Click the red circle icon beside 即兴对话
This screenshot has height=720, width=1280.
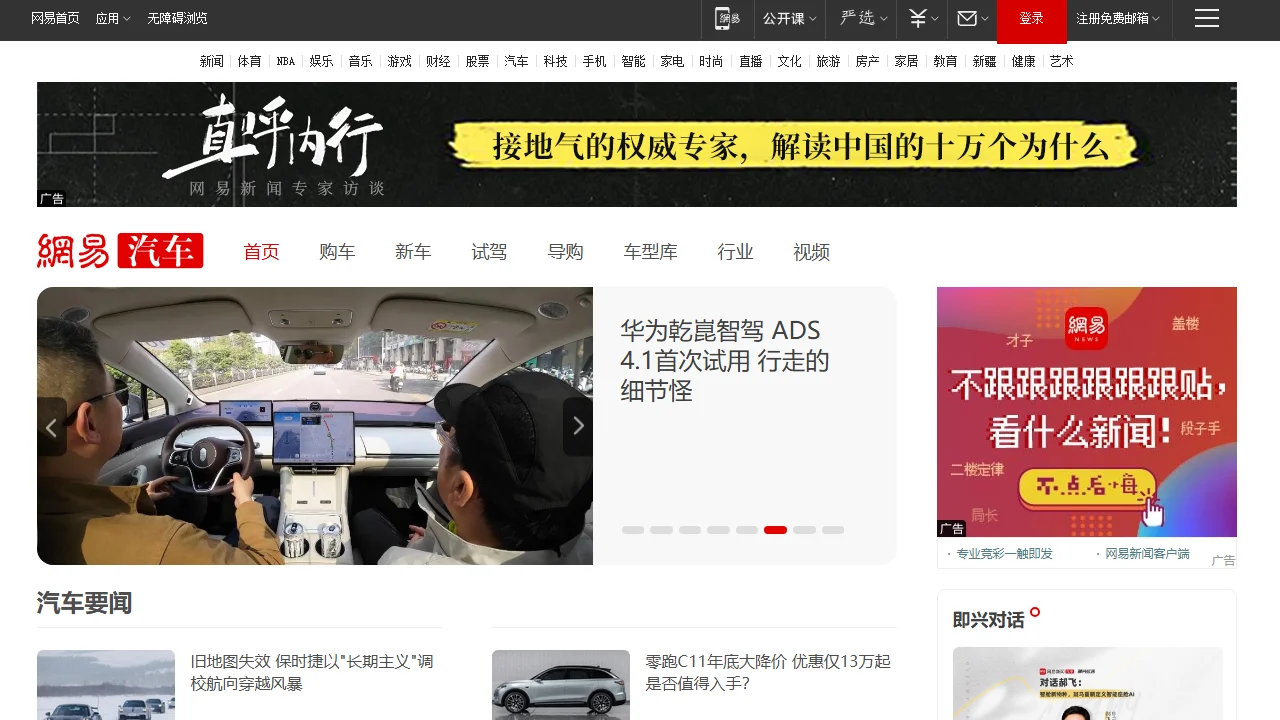point(1035,612)
